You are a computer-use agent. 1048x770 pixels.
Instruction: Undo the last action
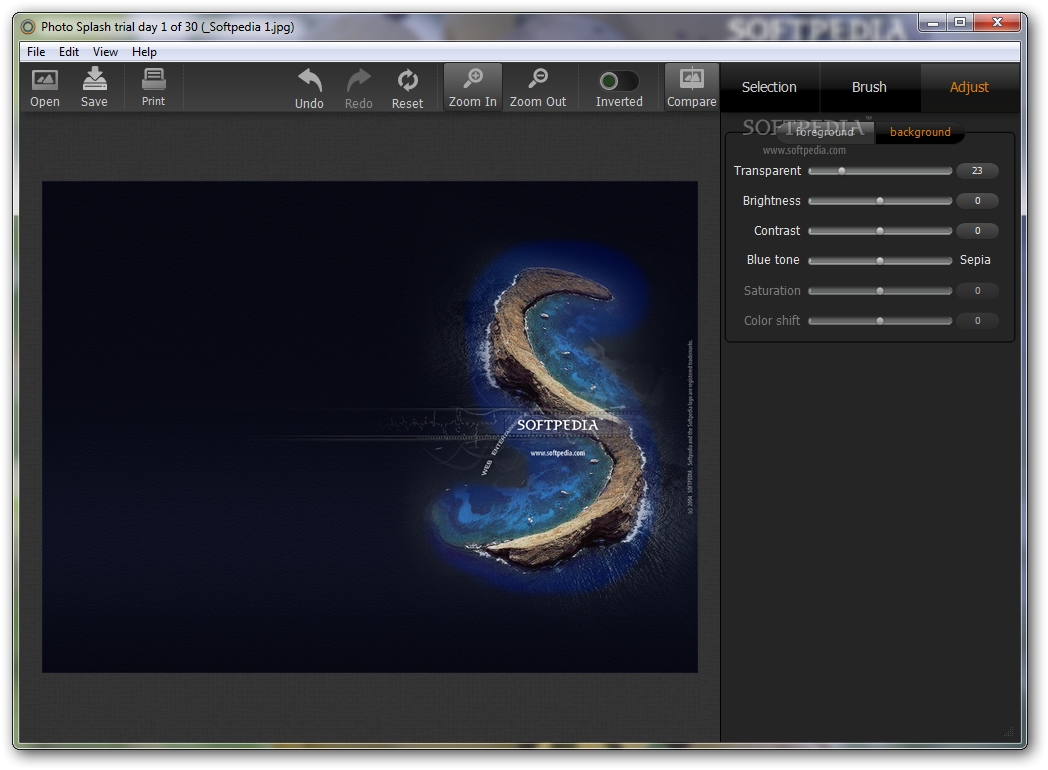click(309, 88)
